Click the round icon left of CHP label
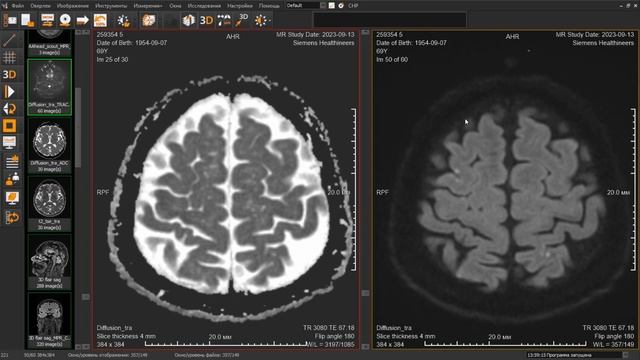 [x=341, y=5]
